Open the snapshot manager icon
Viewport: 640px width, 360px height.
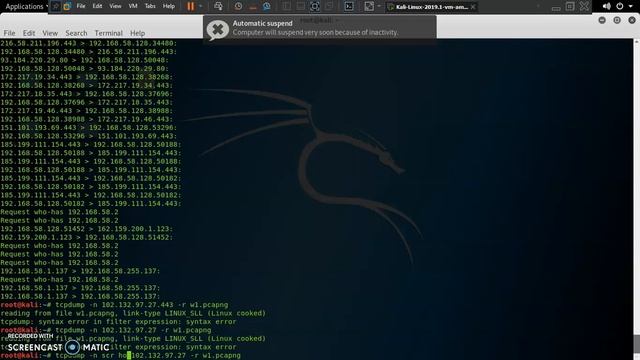267,6
